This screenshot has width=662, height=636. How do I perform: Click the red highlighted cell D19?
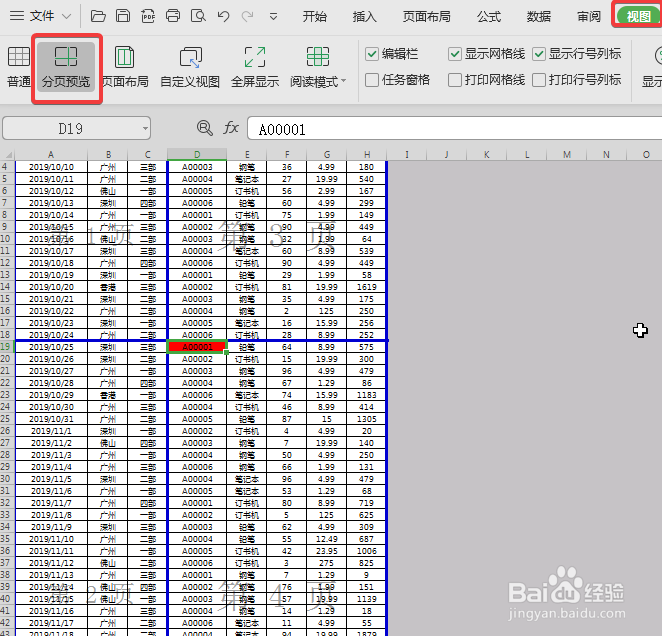(197, 347)
